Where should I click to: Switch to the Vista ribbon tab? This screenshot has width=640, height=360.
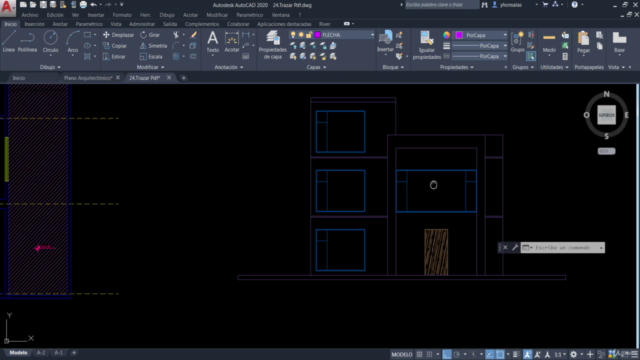click(116, 24)
